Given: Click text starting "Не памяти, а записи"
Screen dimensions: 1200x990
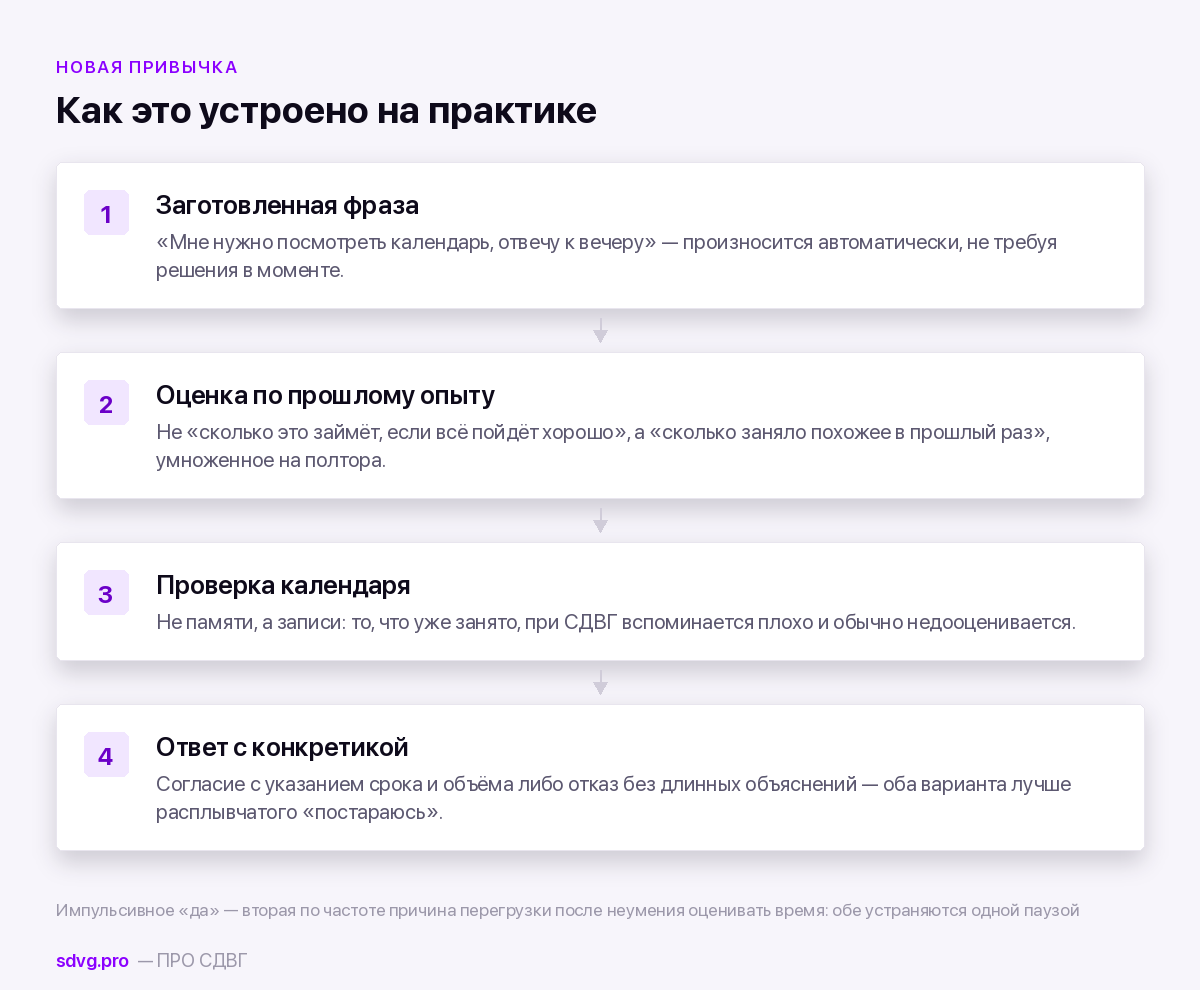Looking at the screenshot, I should point(616,622).
